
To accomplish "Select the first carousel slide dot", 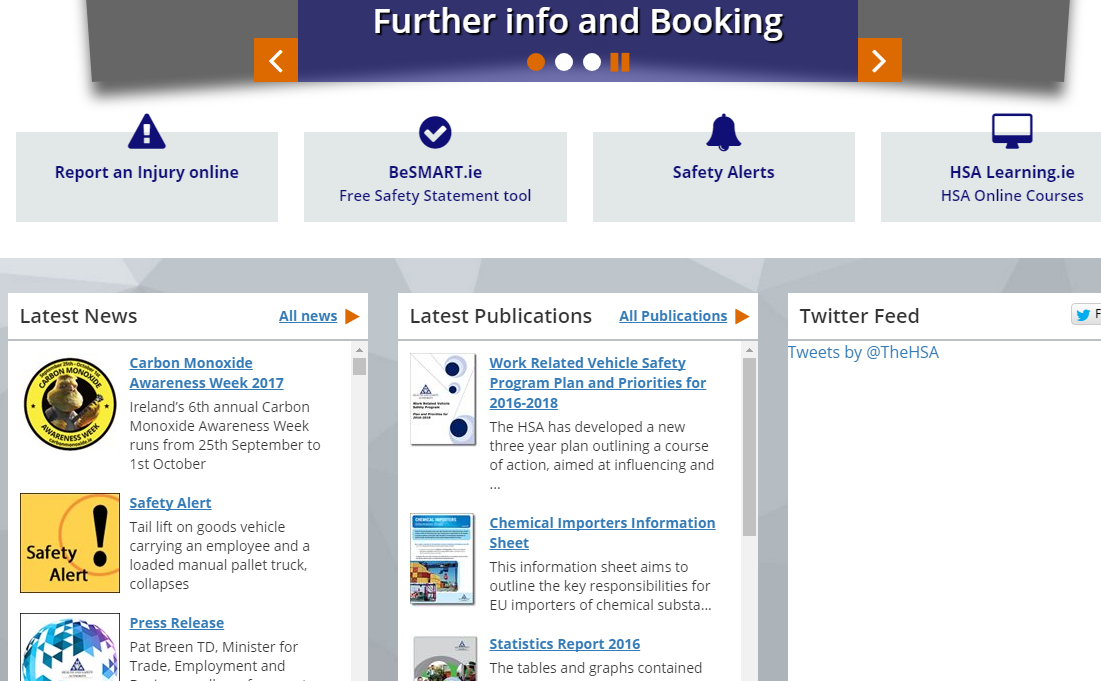I will (536, 62).
